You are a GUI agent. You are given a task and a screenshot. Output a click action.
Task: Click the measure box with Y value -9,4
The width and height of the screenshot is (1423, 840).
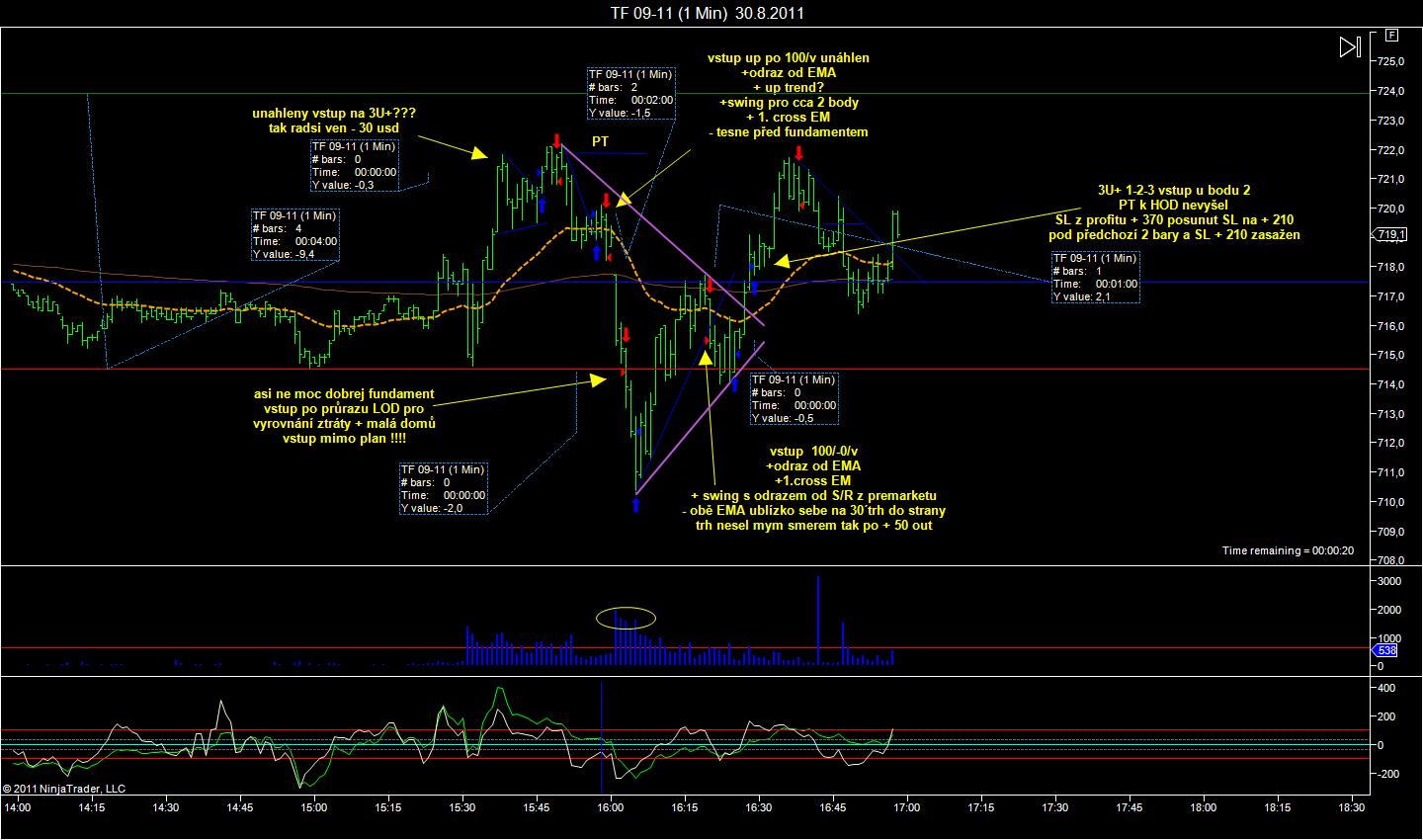(295, 234)
